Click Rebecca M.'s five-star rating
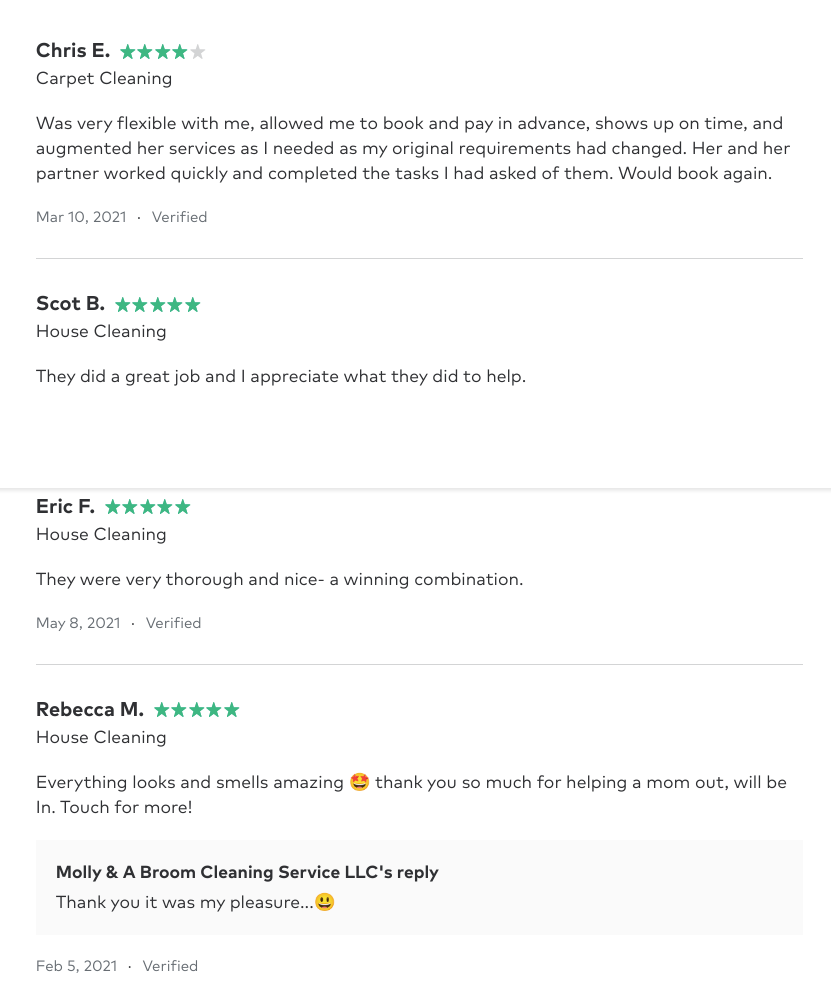Viewport: 831px width, 993px height. (x=197, y=711)
